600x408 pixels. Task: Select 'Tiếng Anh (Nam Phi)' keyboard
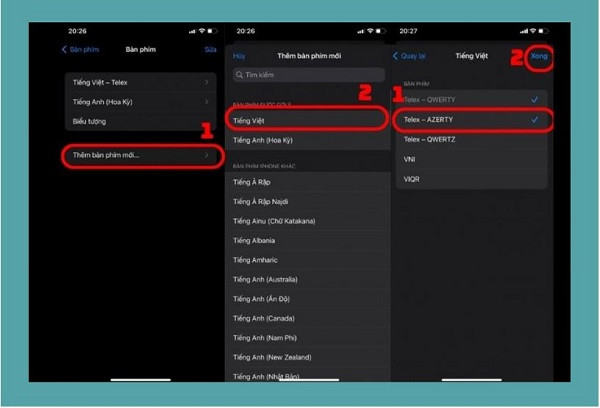[x=307, y=338]
